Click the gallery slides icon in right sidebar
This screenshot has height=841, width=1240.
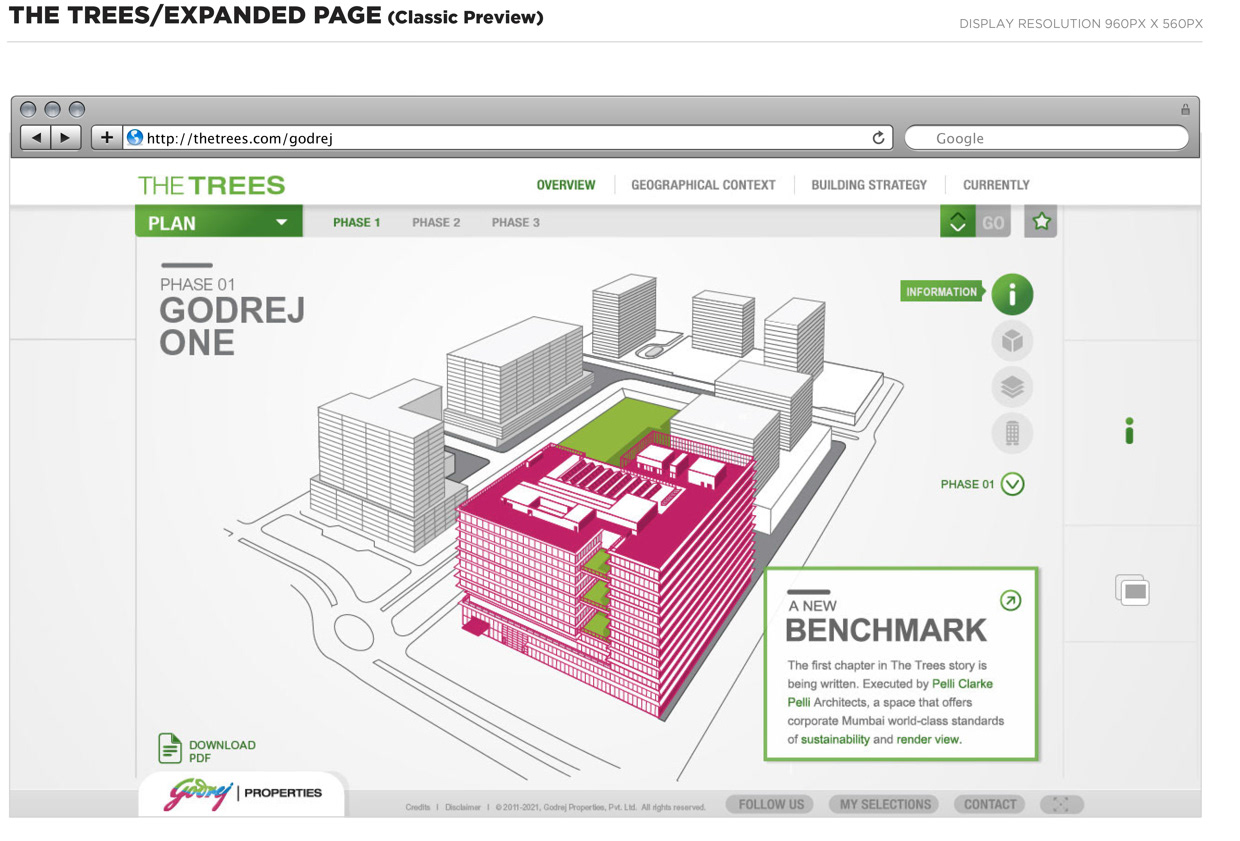(x=1133, y=590)
